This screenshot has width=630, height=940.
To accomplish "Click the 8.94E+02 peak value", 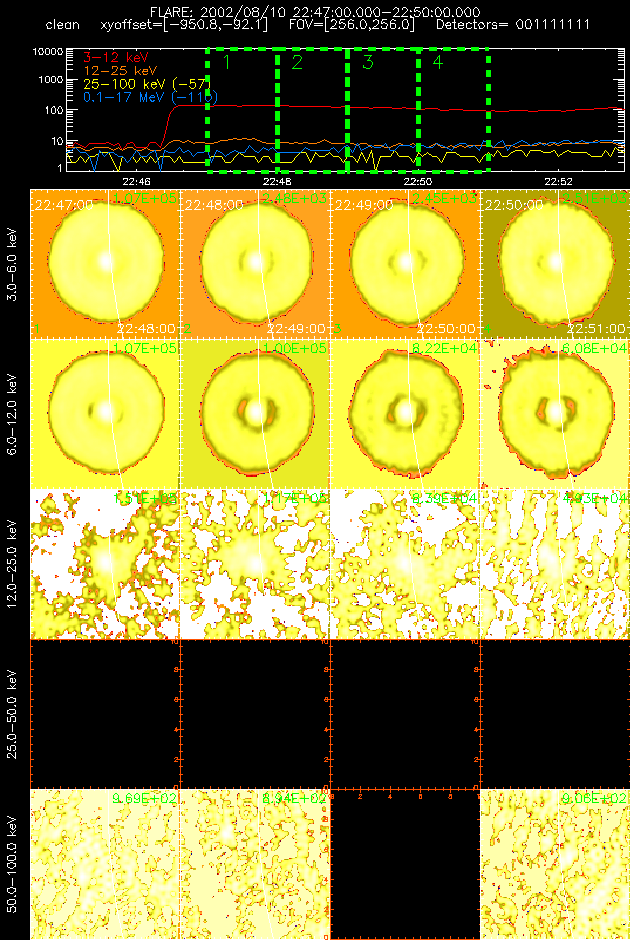I will pos(295,797).
